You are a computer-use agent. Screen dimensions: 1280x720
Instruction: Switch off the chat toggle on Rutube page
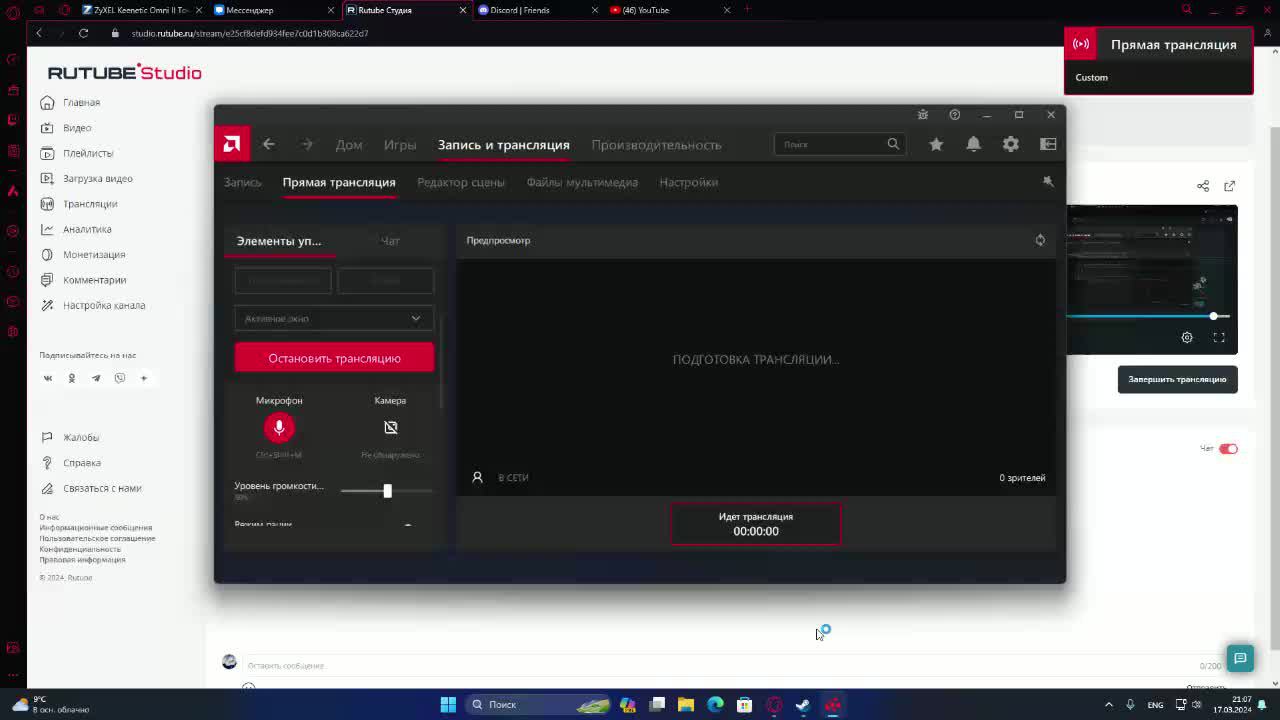(1228, 449)
